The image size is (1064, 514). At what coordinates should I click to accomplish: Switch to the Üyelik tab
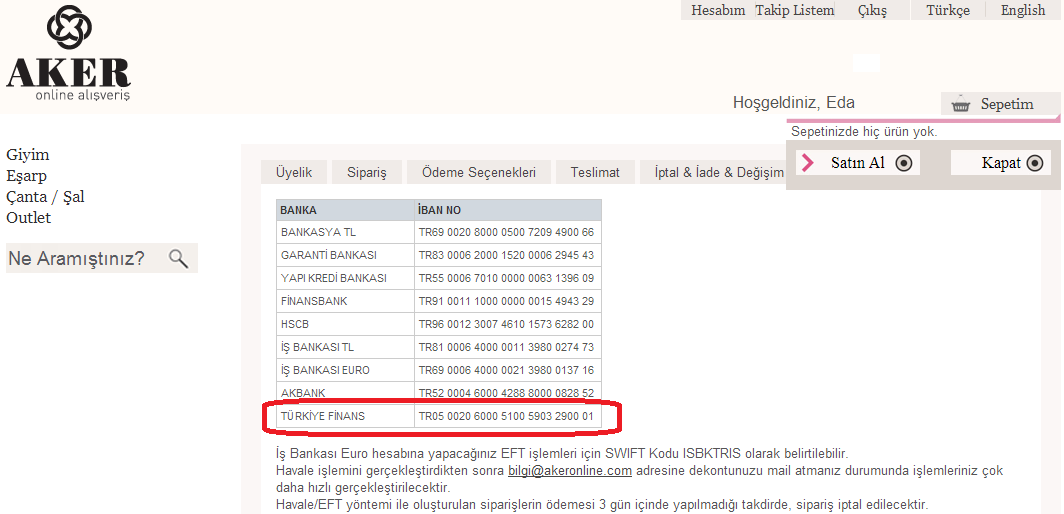click(294, 172)
